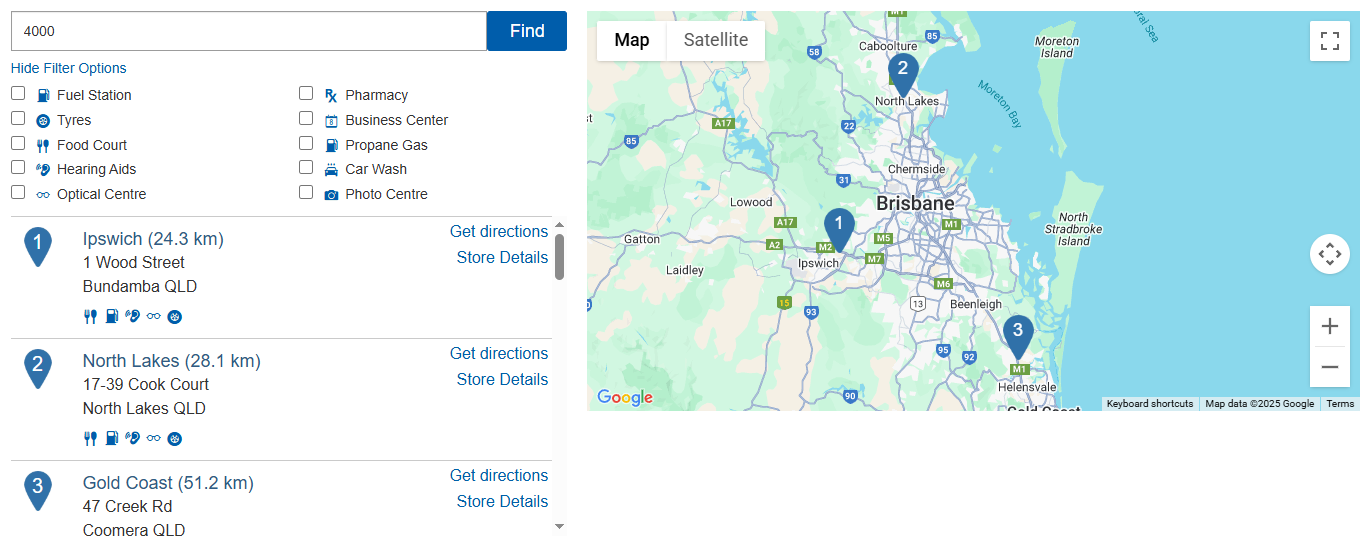This screenshot has height=548, width=1370.
Task: Click the '47 Creek Rd' address text
Action: pyautogui.click(x=127, y=506)
